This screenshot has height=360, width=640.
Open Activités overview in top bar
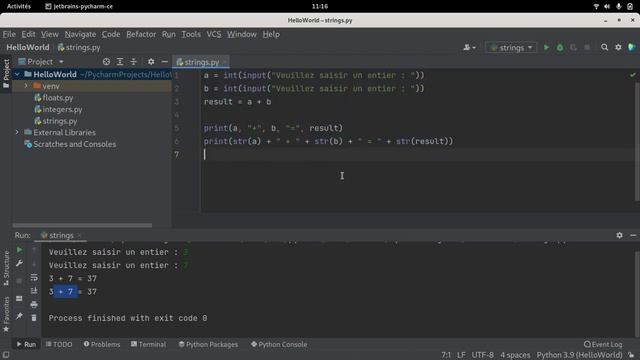click(19, 6)
